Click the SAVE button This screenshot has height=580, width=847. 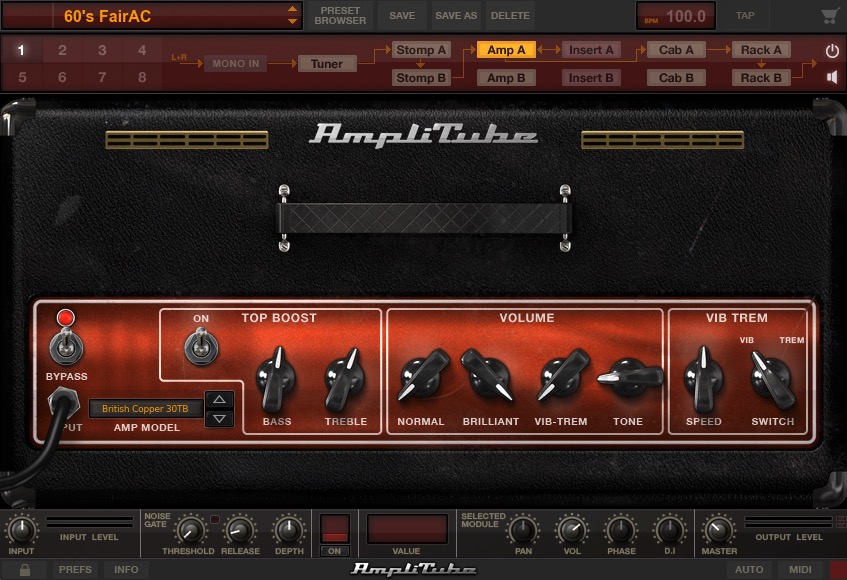[x=402, y=16]
